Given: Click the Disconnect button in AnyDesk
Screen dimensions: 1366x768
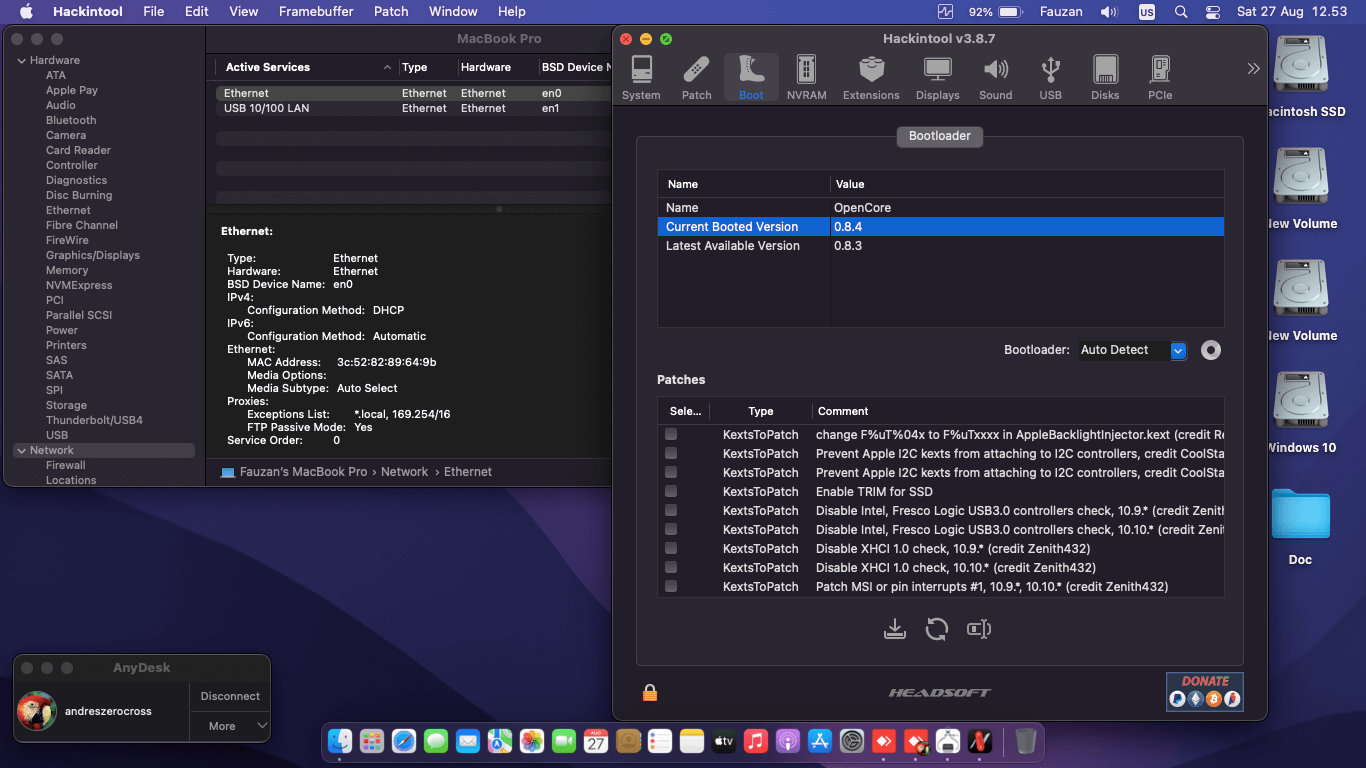Looking at the screenshot, I should click(x=230, y=696).
